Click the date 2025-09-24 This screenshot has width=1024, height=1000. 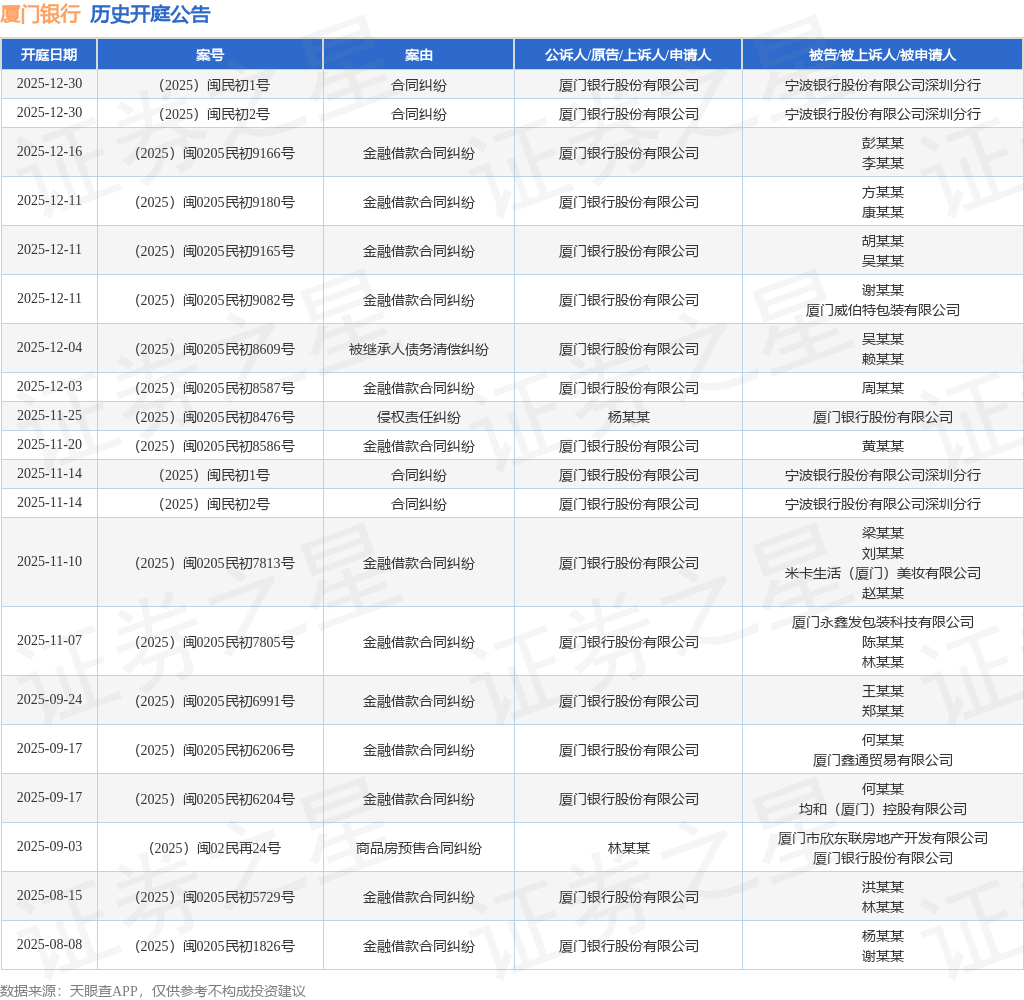point(49,699)
